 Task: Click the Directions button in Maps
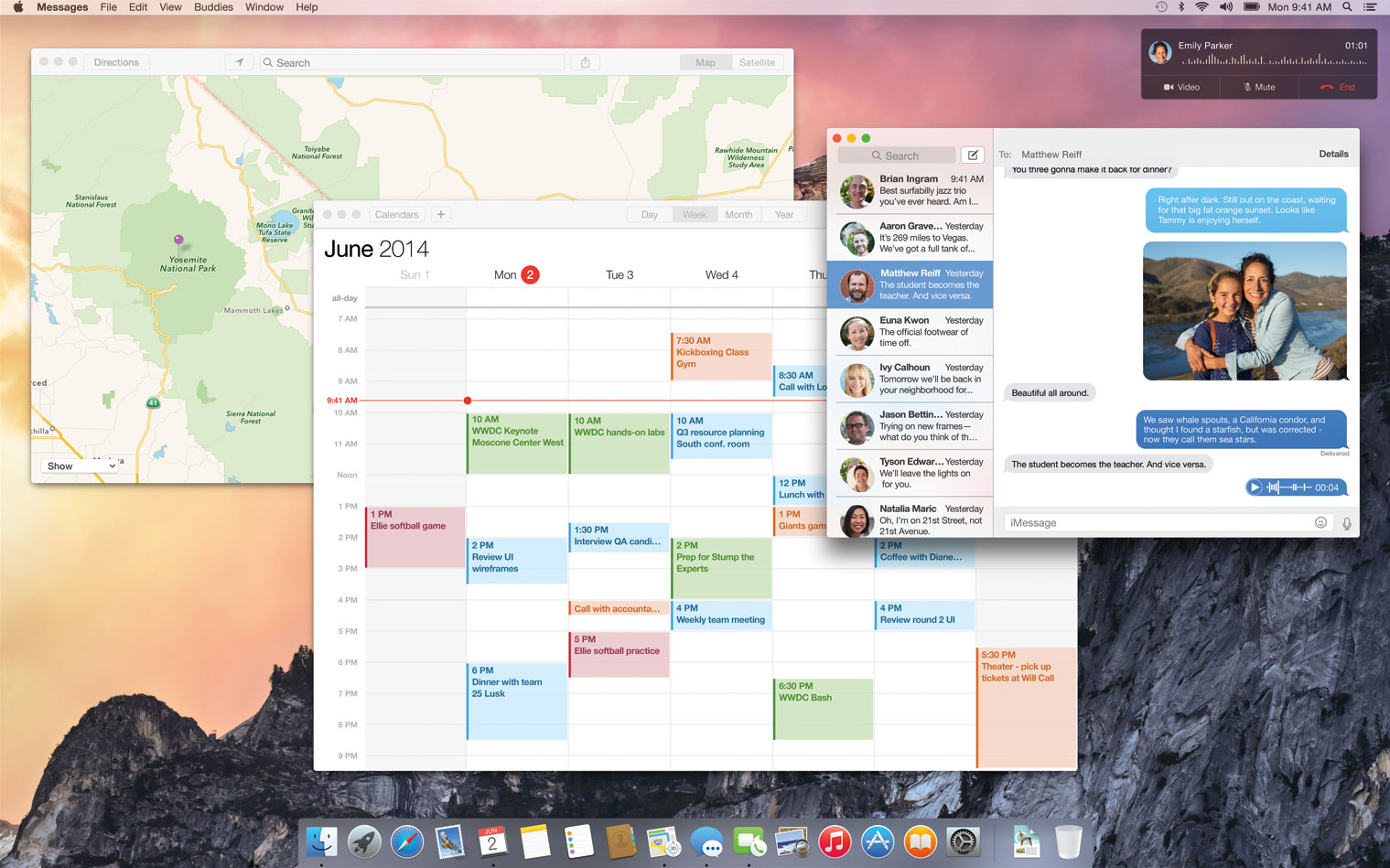pyautogui.click(x=116, y=62)
